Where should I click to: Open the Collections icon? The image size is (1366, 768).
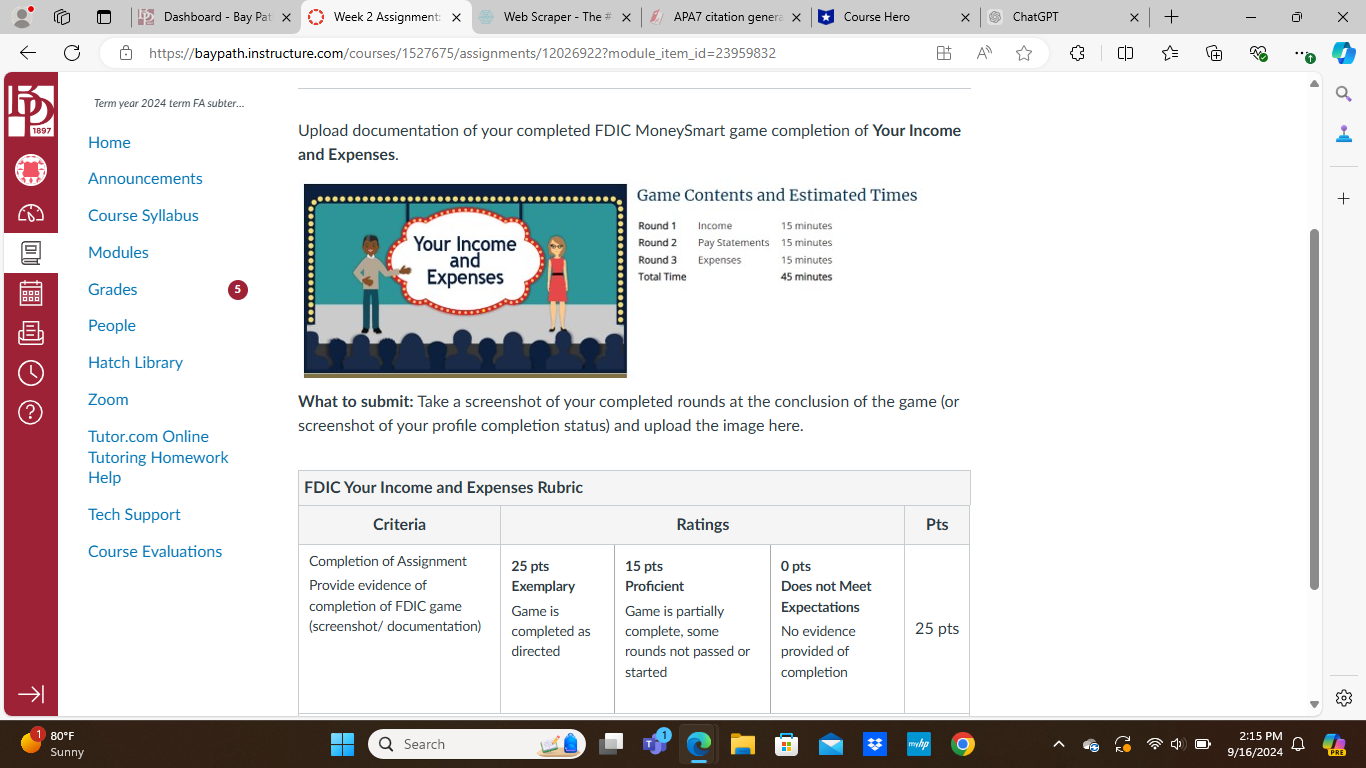[1214, 53]
